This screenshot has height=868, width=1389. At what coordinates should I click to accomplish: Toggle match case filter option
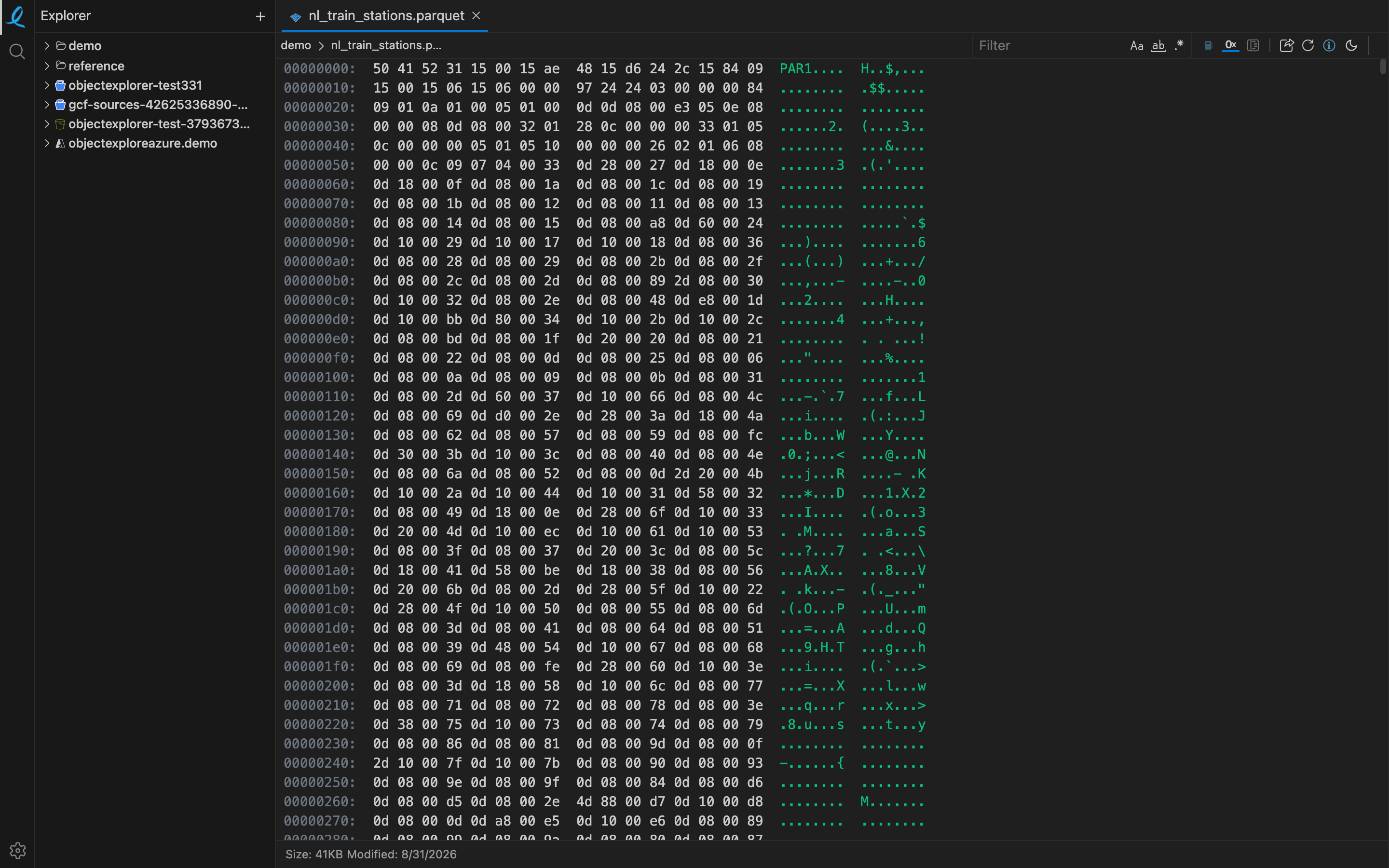coord(1136,45)
